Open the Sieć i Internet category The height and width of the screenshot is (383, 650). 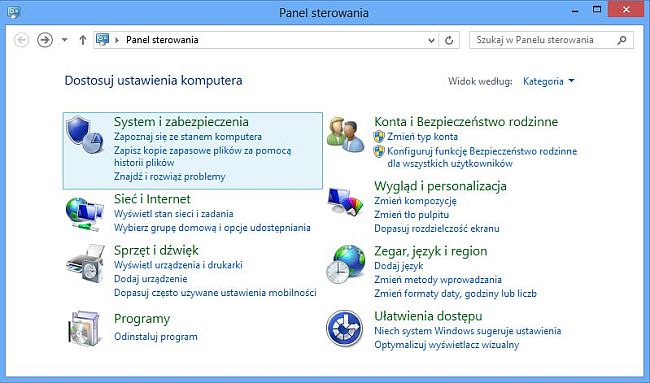click(x=152, y=199)
